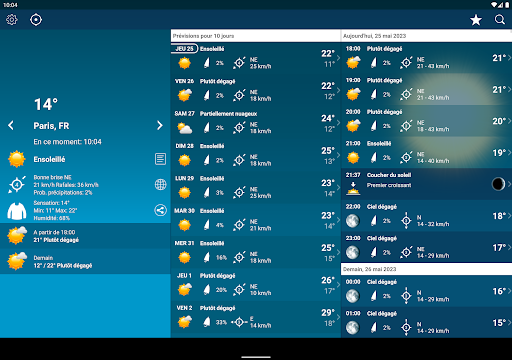Click the sweater clothing icon

(17, 211)
